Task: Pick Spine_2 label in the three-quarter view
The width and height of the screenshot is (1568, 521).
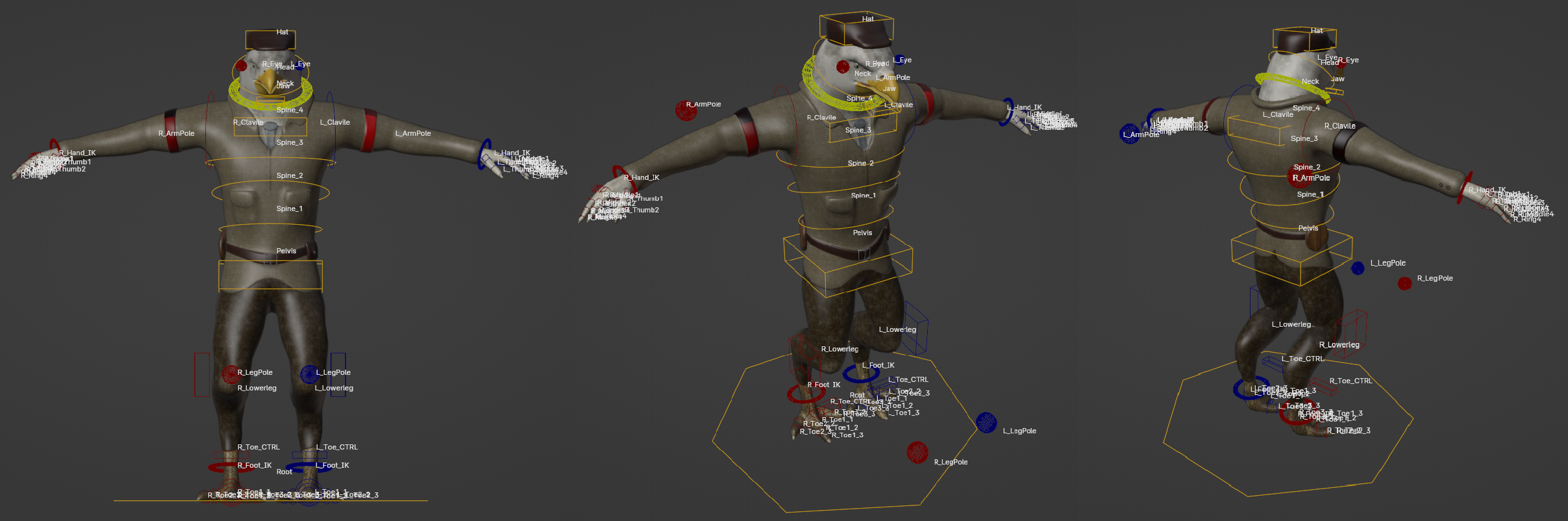Action: pos(861,163)
